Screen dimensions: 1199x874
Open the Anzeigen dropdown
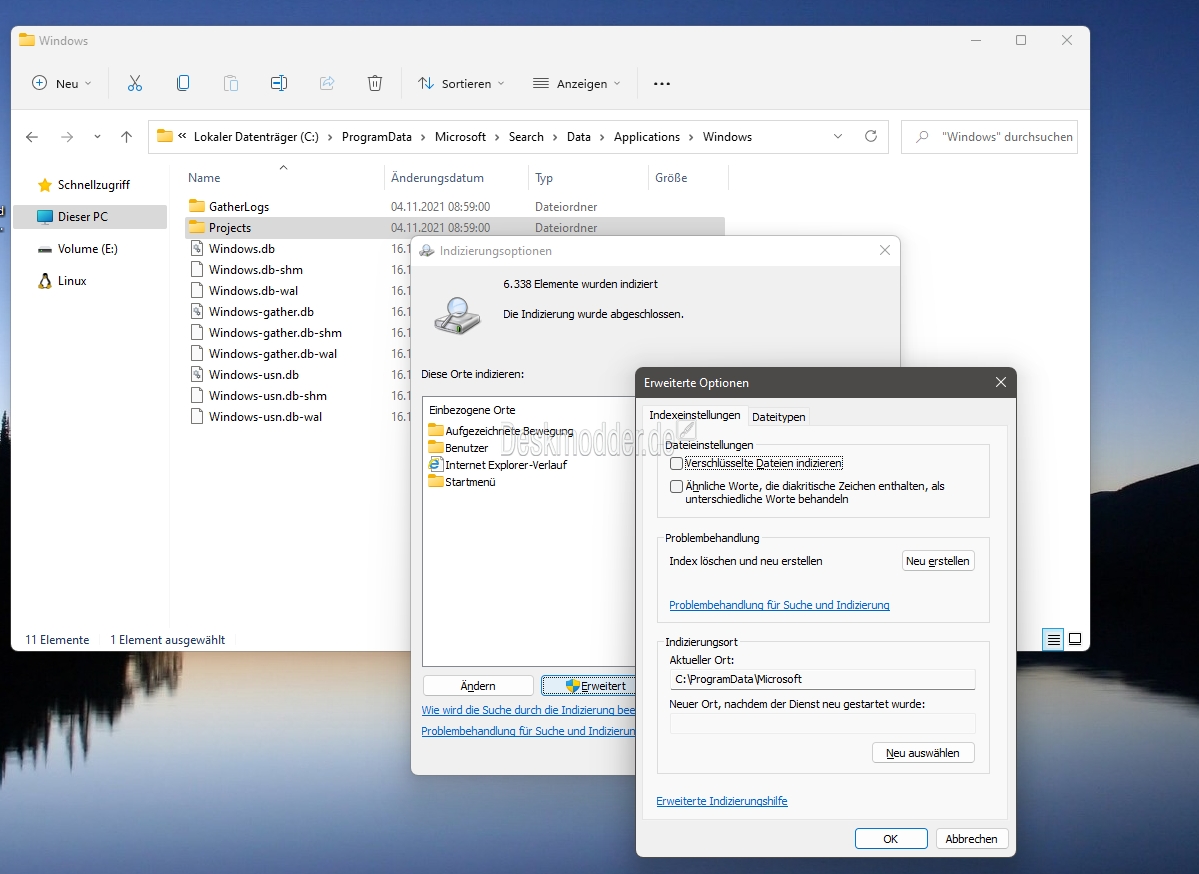click(577, 83)
